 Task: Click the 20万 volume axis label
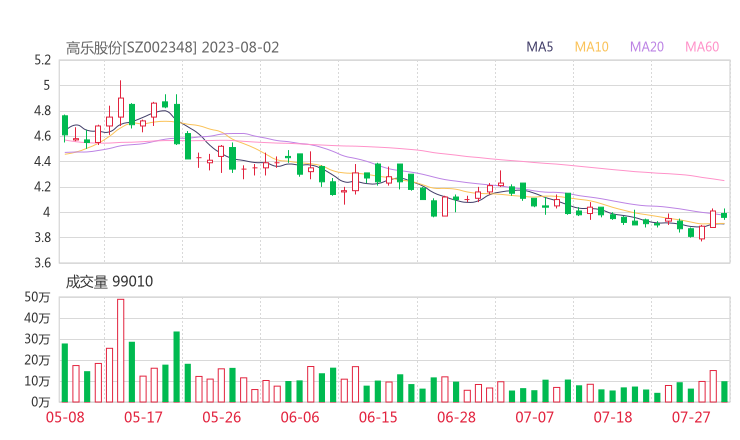click(37, 360)
